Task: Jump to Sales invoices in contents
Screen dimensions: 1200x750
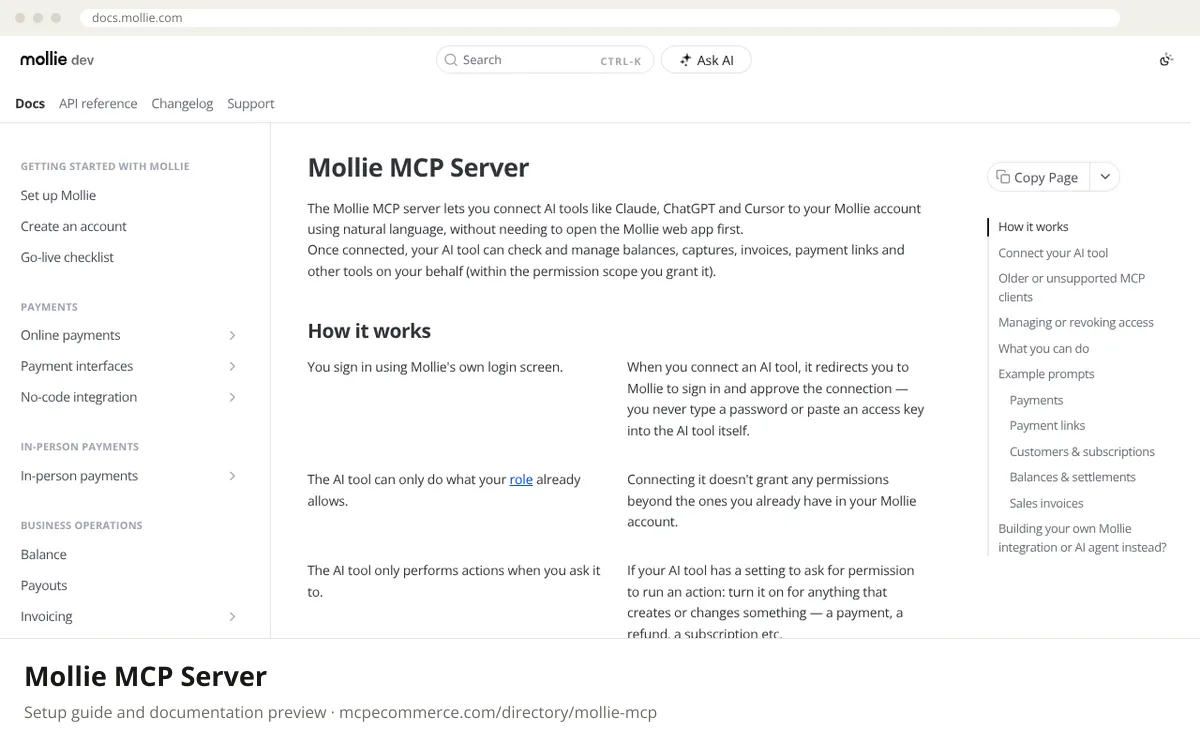Action: coord(1046,503)
